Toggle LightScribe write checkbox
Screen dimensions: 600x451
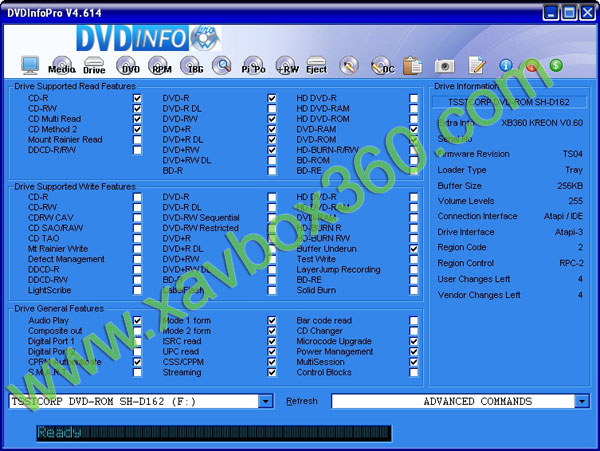[x=137, y=290]
